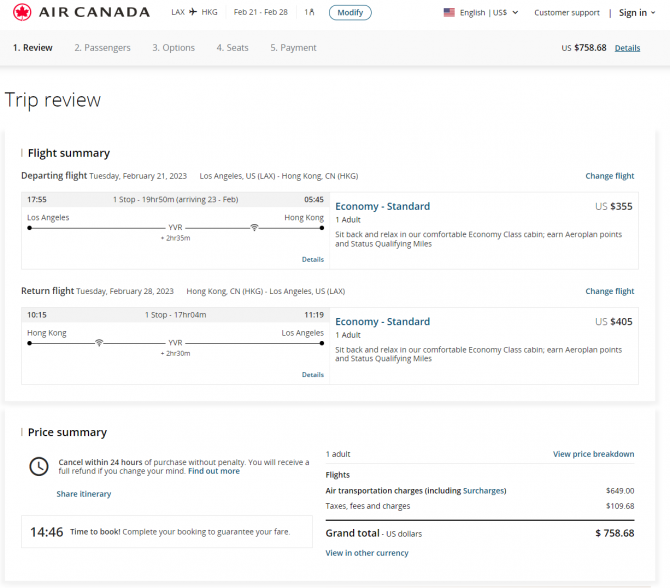Go to the 4. Seats step
Image resolution: width=670 pixels, height=588 pixels.
(x=232, y=47)
